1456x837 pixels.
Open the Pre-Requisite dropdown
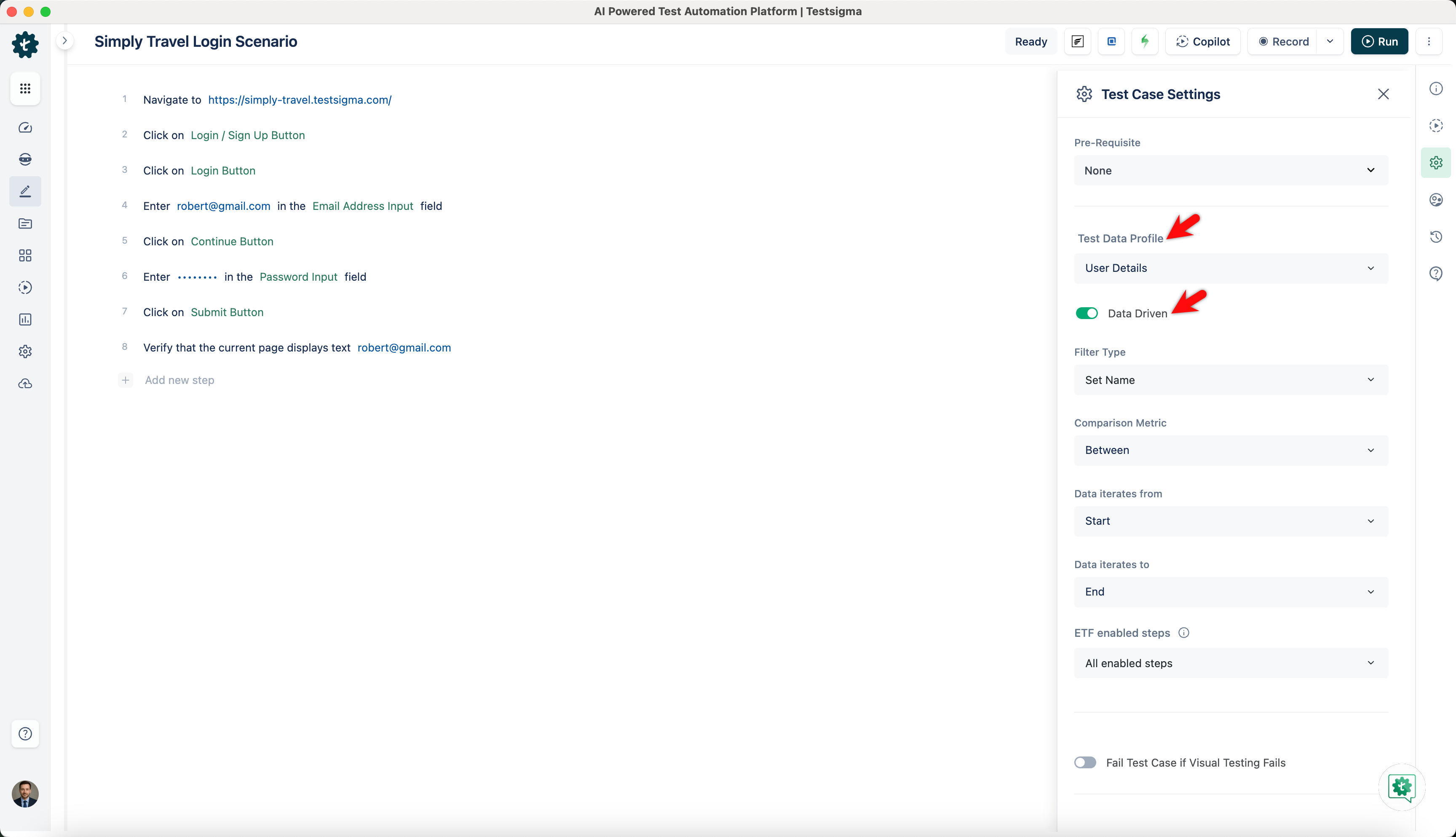pos(1230,170)
